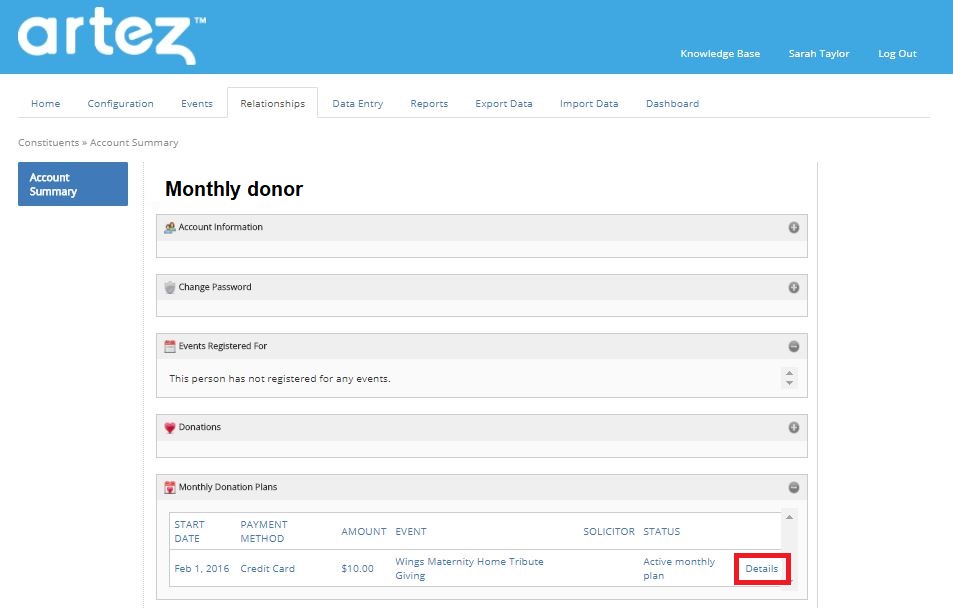
Task: Open the Knowledge Base link
Action: (x=720, y=54)
